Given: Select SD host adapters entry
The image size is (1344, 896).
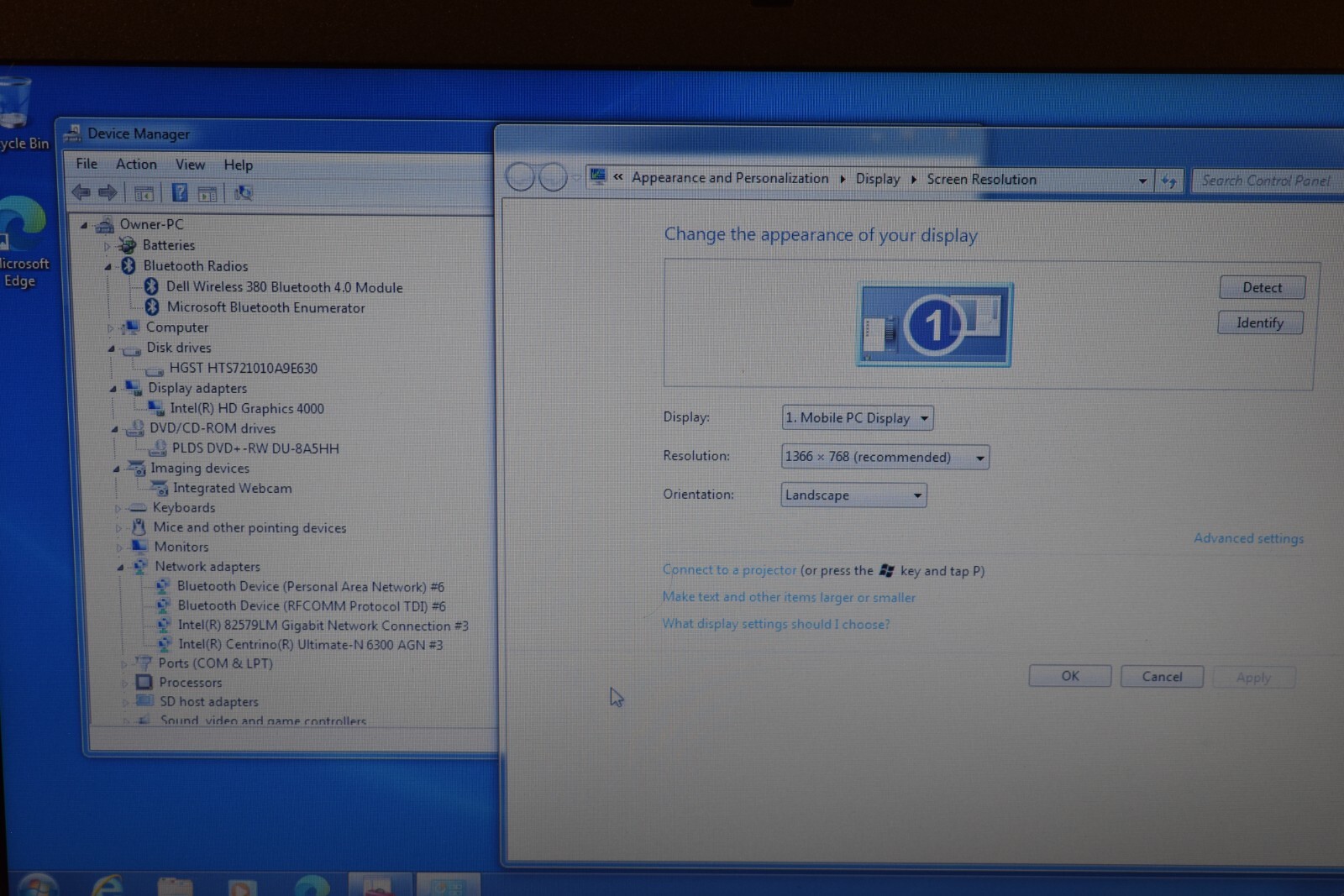Looking at the screenshot, I should [x=209, y=701].
